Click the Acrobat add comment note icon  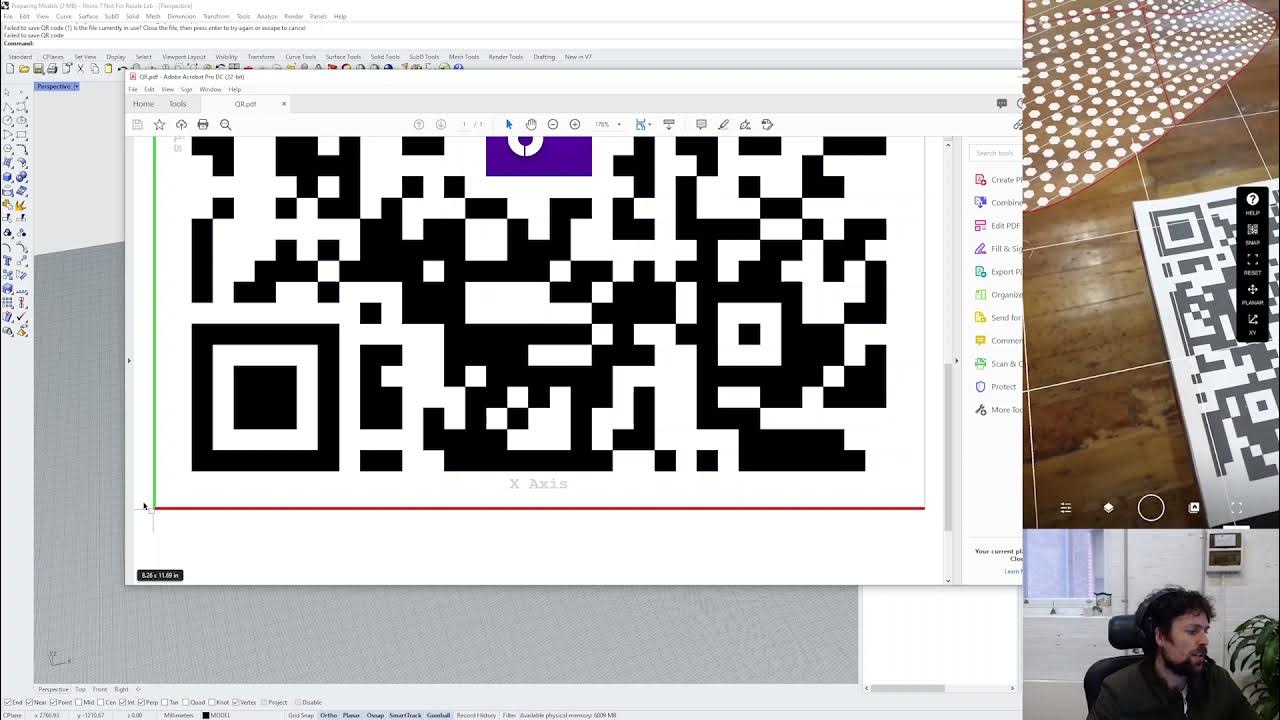pyautogui.click(x=701, y=124)
